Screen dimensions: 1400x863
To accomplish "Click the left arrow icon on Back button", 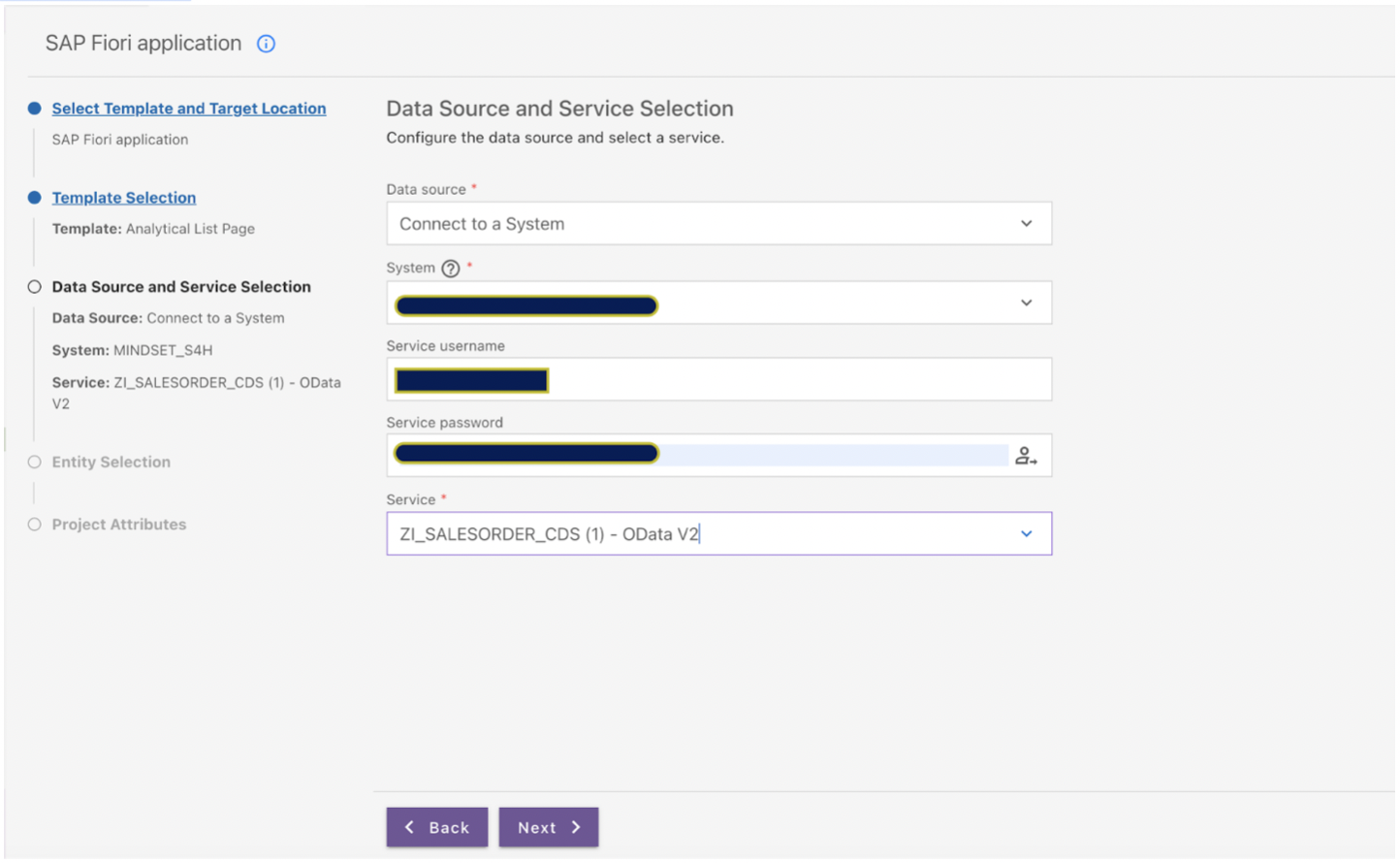I will 409,827.
